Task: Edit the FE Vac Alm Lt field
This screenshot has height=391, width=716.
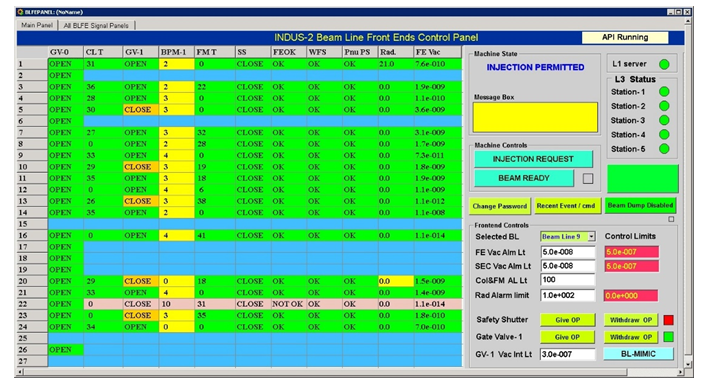Action: 568,252
